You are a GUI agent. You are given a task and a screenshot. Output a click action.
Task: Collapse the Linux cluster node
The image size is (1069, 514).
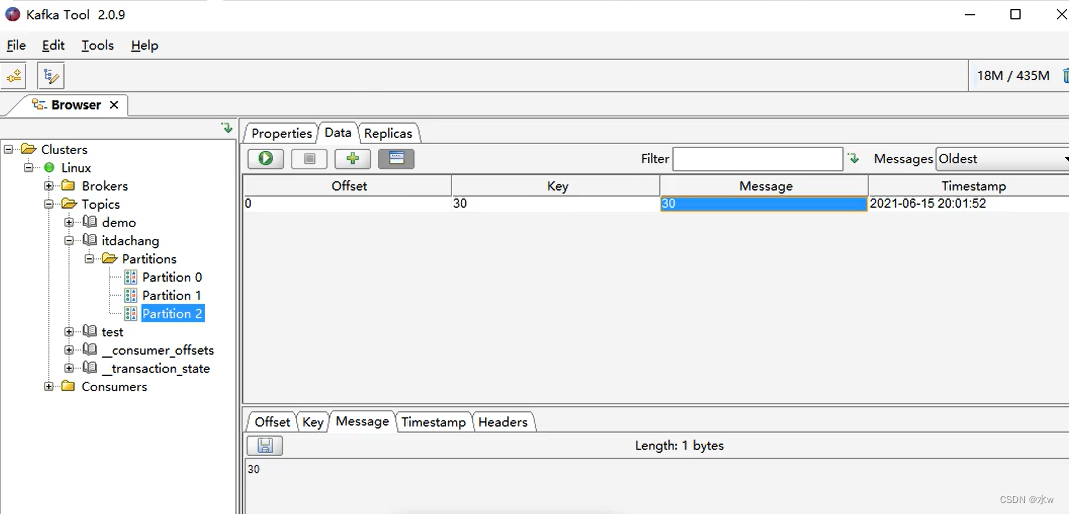coord(29,168)
